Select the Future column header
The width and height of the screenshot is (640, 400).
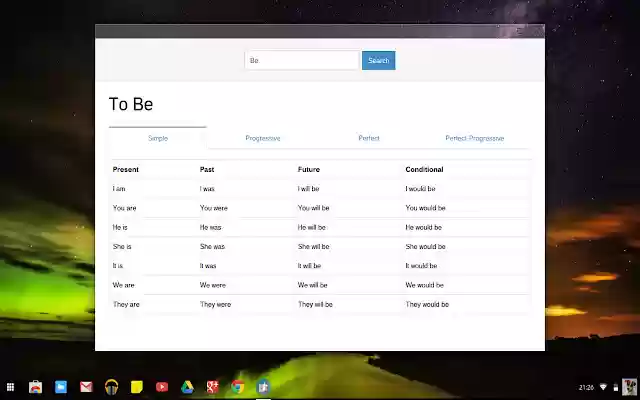[x=309, y=169]
